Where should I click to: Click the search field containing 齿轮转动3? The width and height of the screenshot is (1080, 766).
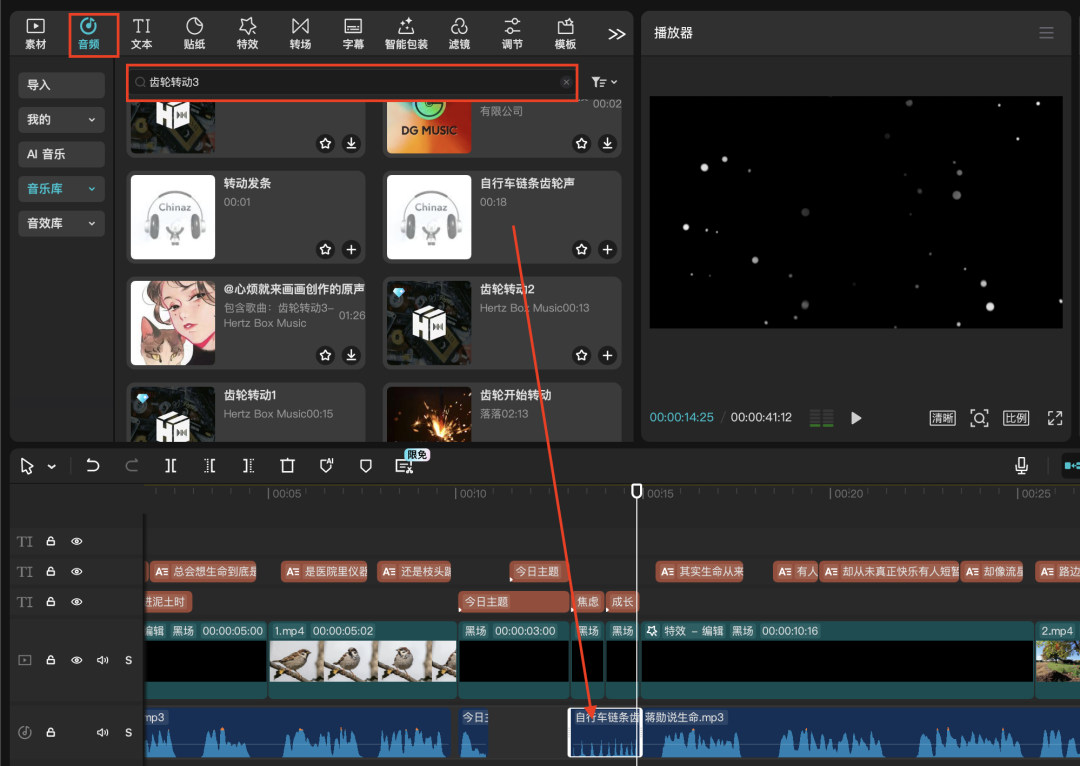point(350,82)
